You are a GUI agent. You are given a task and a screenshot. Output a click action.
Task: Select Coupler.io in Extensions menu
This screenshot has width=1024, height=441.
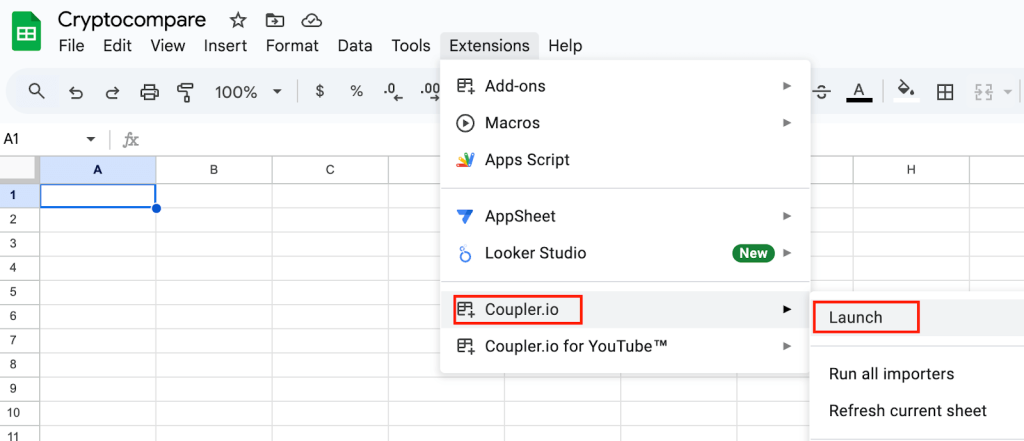625,309
